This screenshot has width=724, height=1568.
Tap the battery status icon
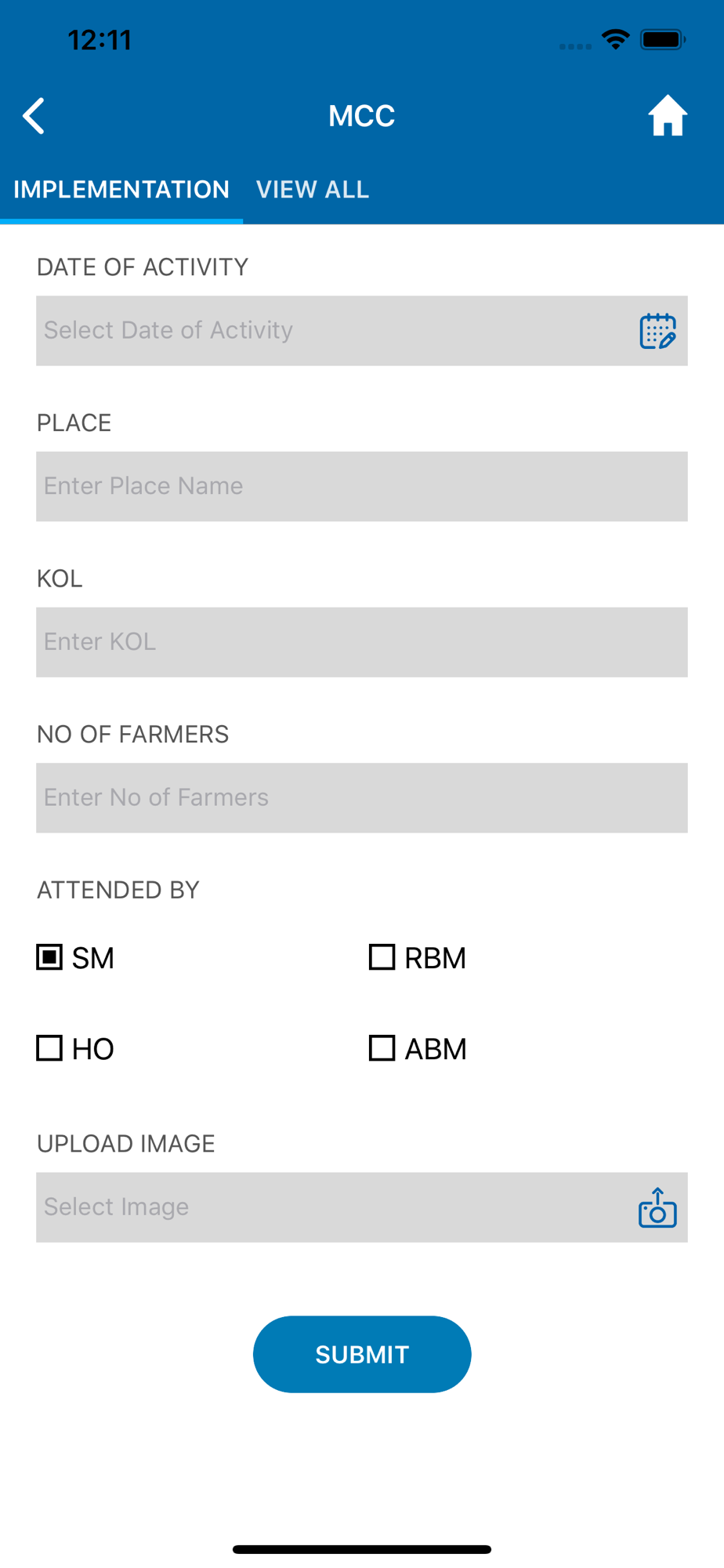point(662,39)
